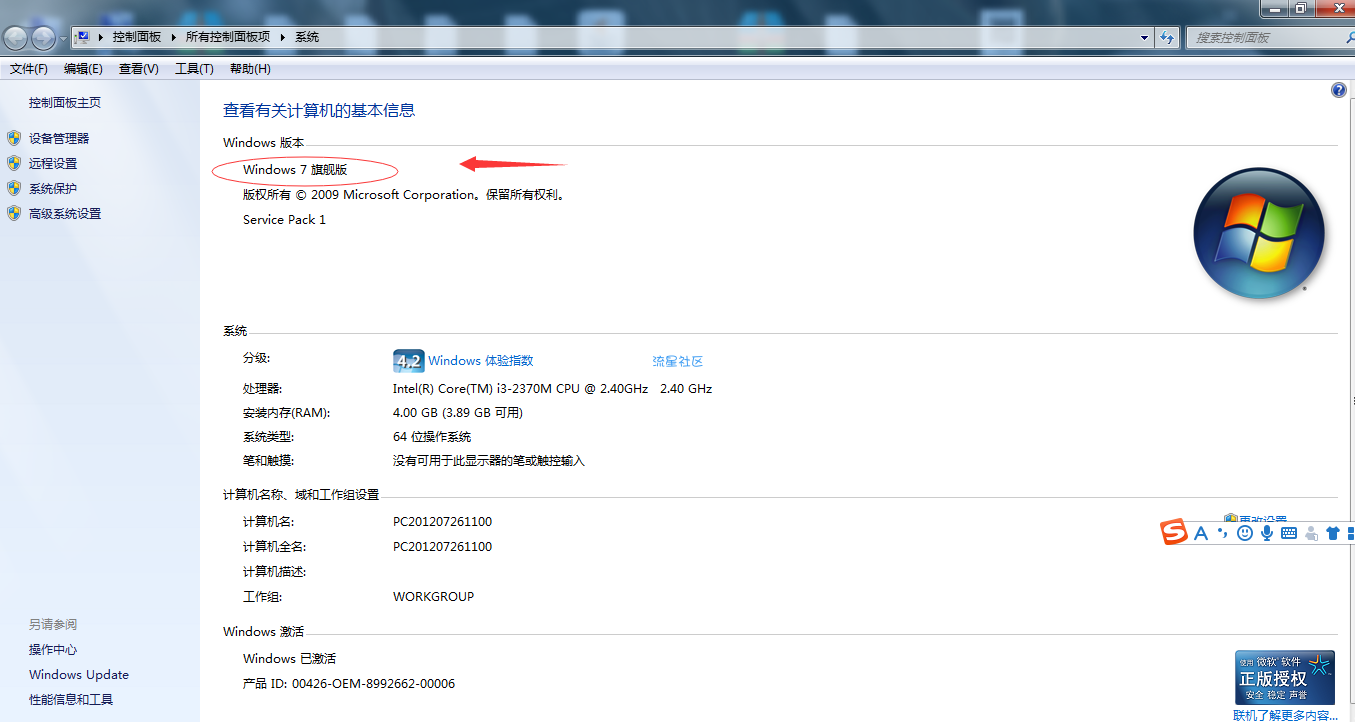Open the 文件(F) menu
The width and height of the screenshot is (1355, 722).
pos(29,69)
